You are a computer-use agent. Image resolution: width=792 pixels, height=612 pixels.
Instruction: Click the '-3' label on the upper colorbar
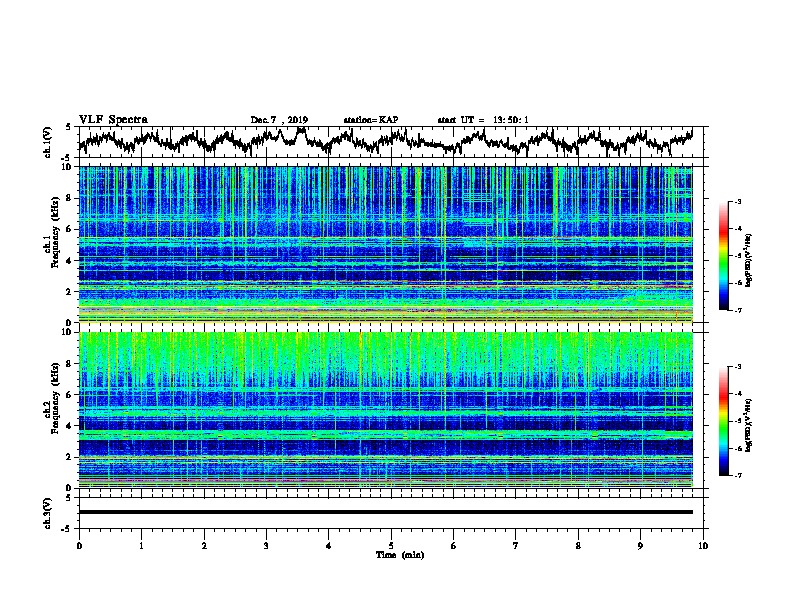click(x=738, y=202)
